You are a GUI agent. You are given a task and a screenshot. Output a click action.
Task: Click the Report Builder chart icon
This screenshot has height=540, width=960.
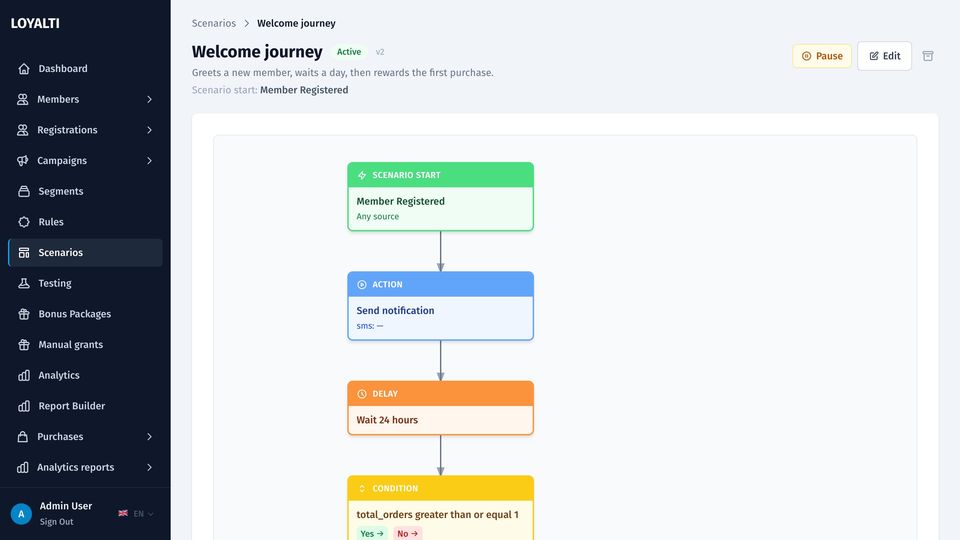coord(24,405)
